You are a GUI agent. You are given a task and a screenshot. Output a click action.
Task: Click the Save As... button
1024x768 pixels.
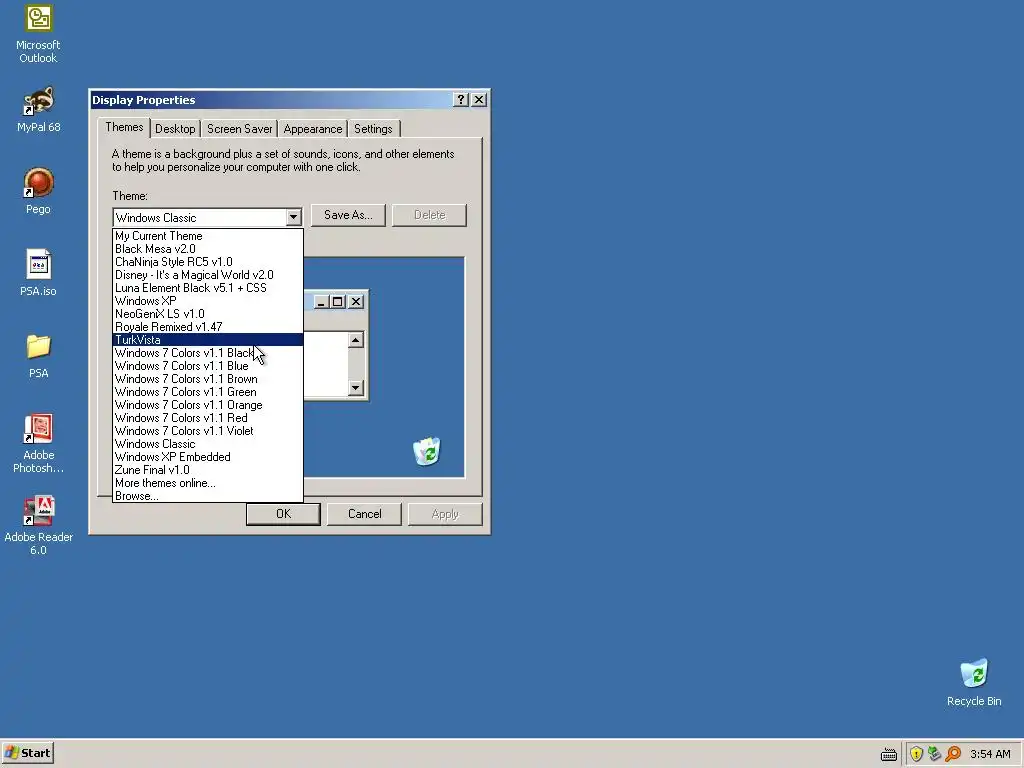[348, 215]
